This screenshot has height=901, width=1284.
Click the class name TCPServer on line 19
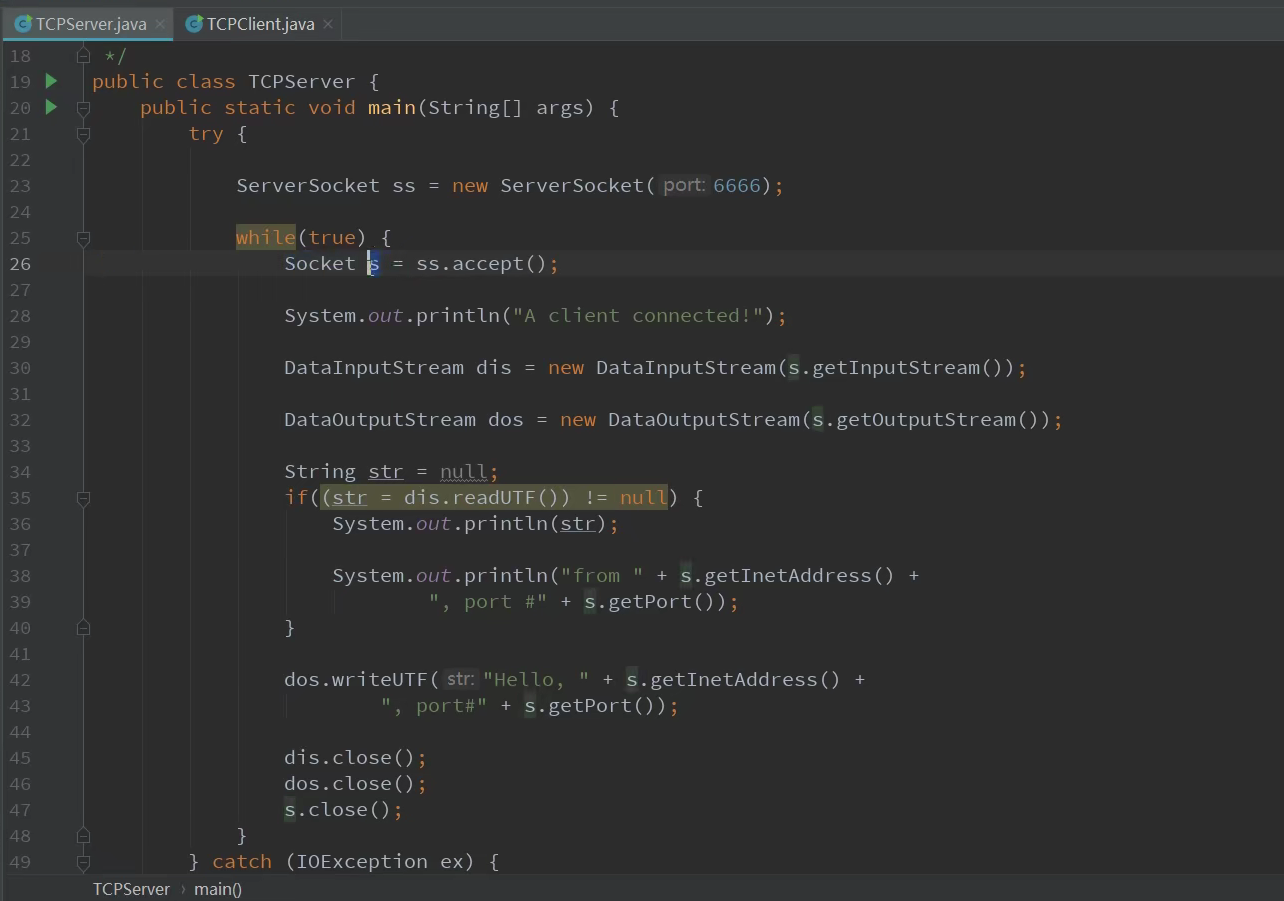(x=302, y=81)
